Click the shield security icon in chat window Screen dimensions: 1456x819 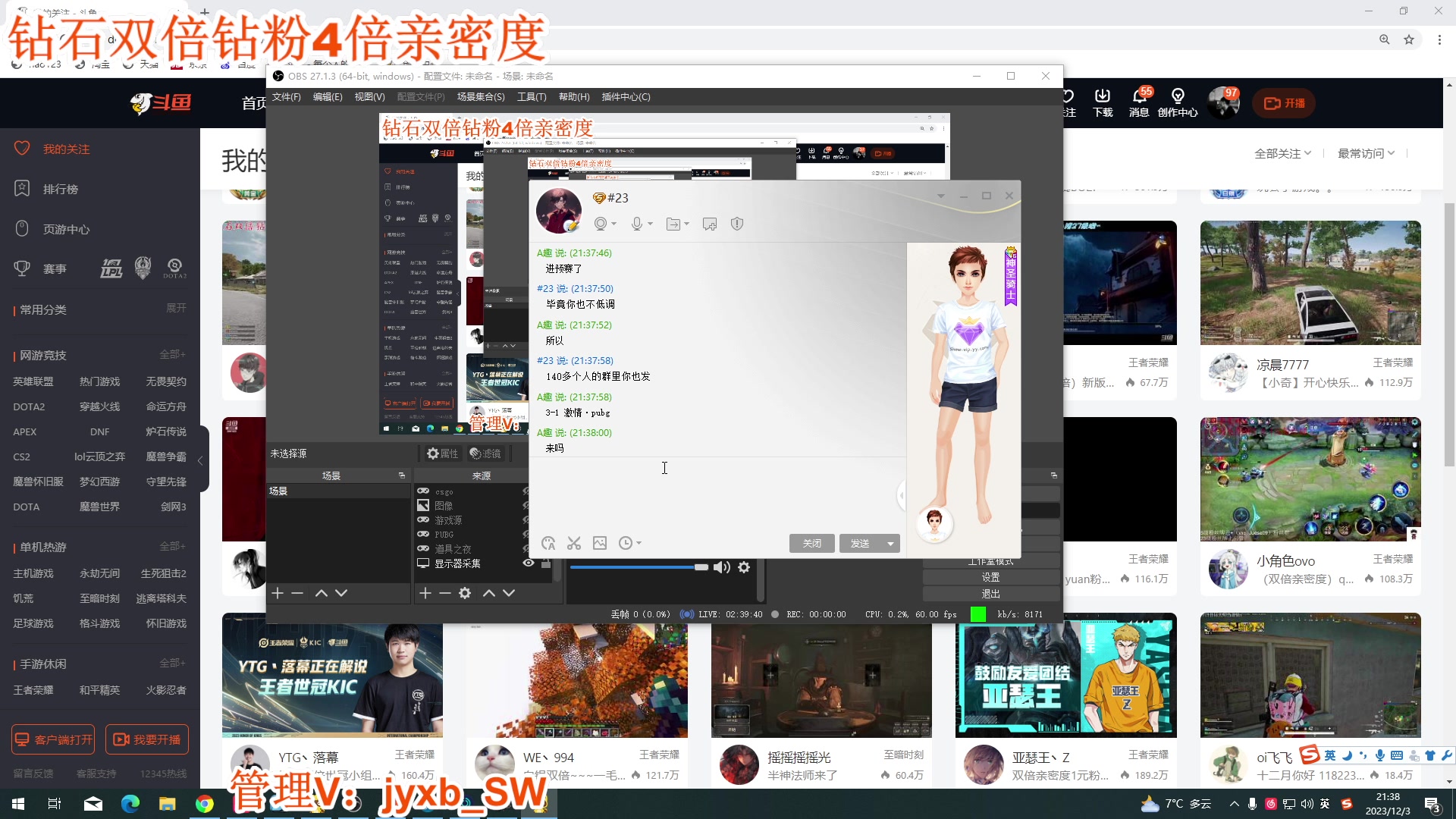(736, 223)
